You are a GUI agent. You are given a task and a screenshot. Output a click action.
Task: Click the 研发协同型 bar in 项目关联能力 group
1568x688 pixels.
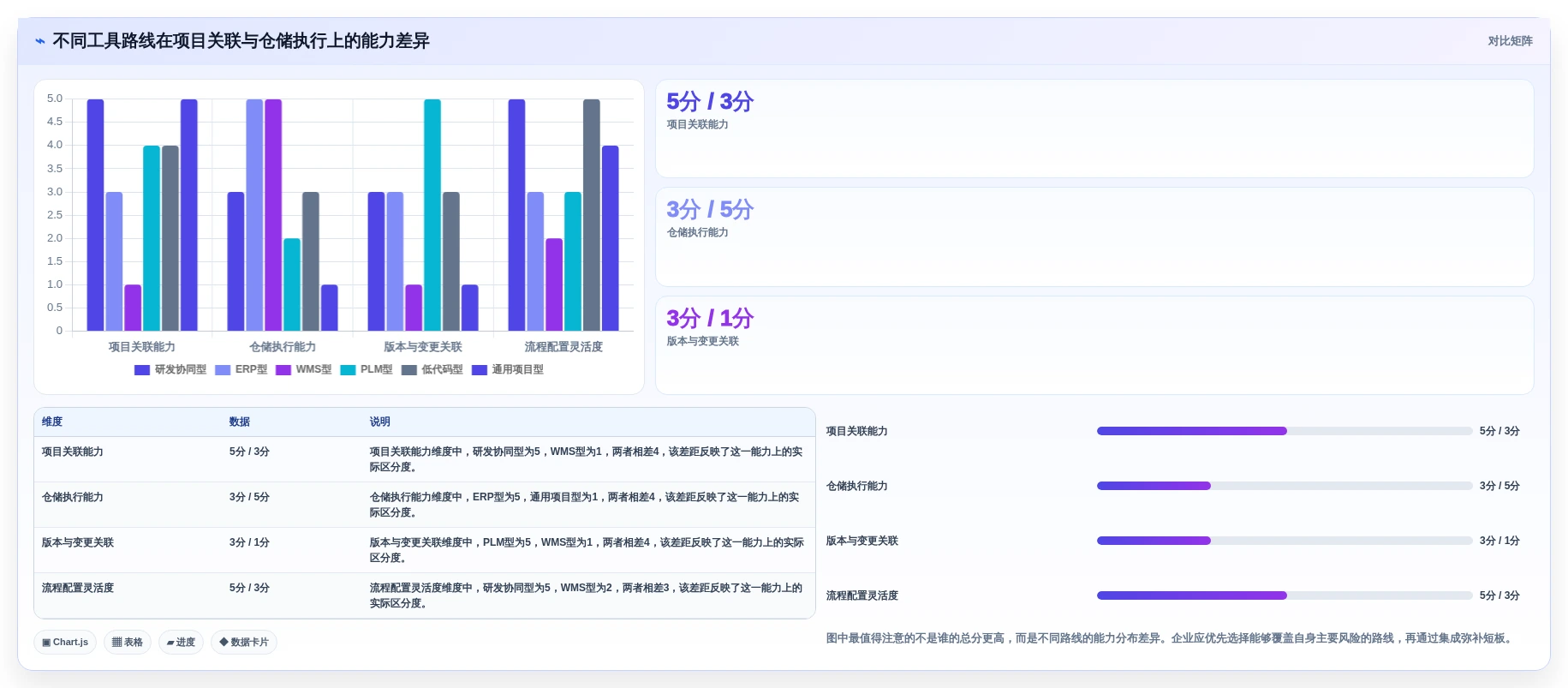pos(96,215)
